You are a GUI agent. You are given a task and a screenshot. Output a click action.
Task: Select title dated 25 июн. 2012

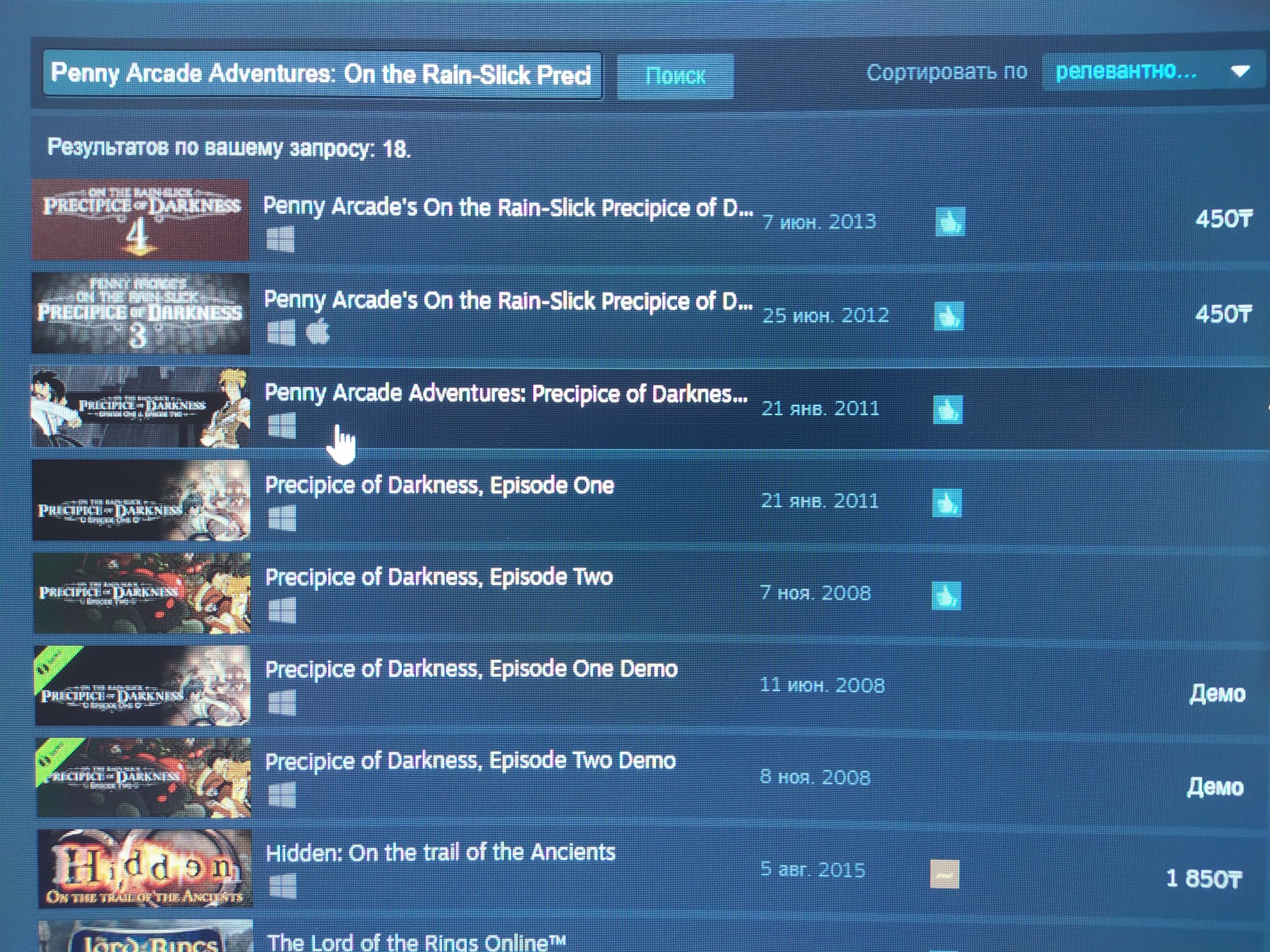(508, 301)
